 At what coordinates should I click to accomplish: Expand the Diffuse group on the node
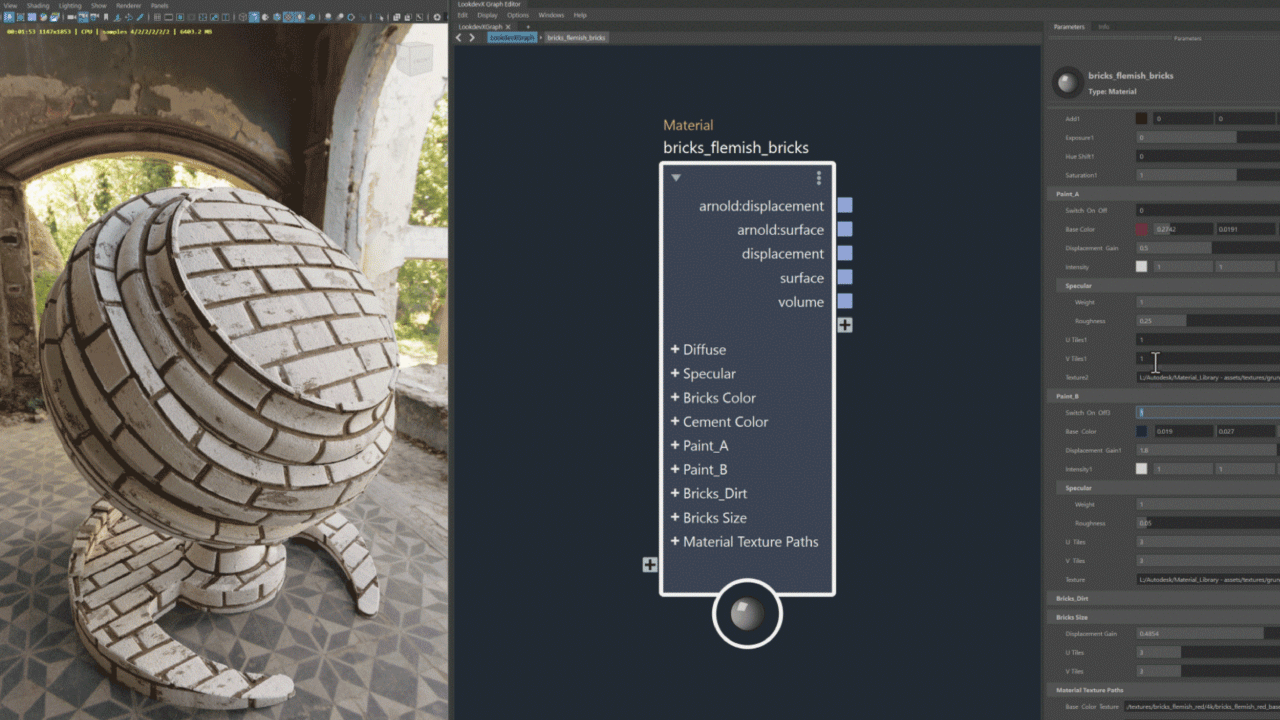pyautogui.click(x=675, y=349)
